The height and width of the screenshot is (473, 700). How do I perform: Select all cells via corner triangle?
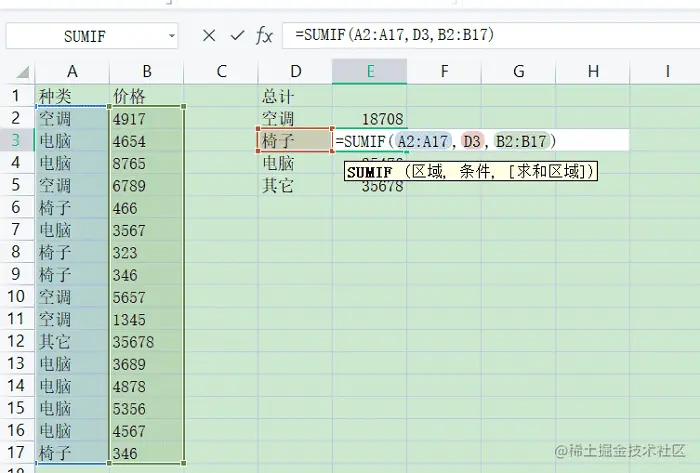click(22, 72)
